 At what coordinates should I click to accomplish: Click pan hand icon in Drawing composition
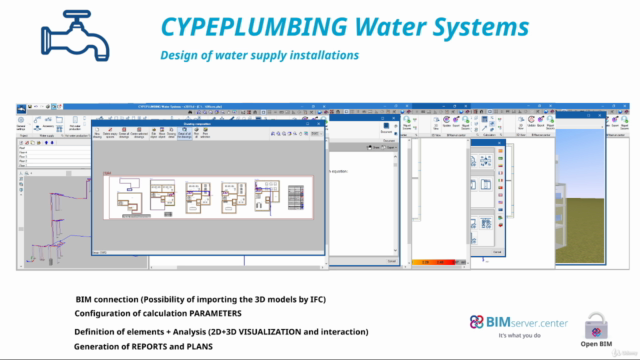tap(300, 134)
